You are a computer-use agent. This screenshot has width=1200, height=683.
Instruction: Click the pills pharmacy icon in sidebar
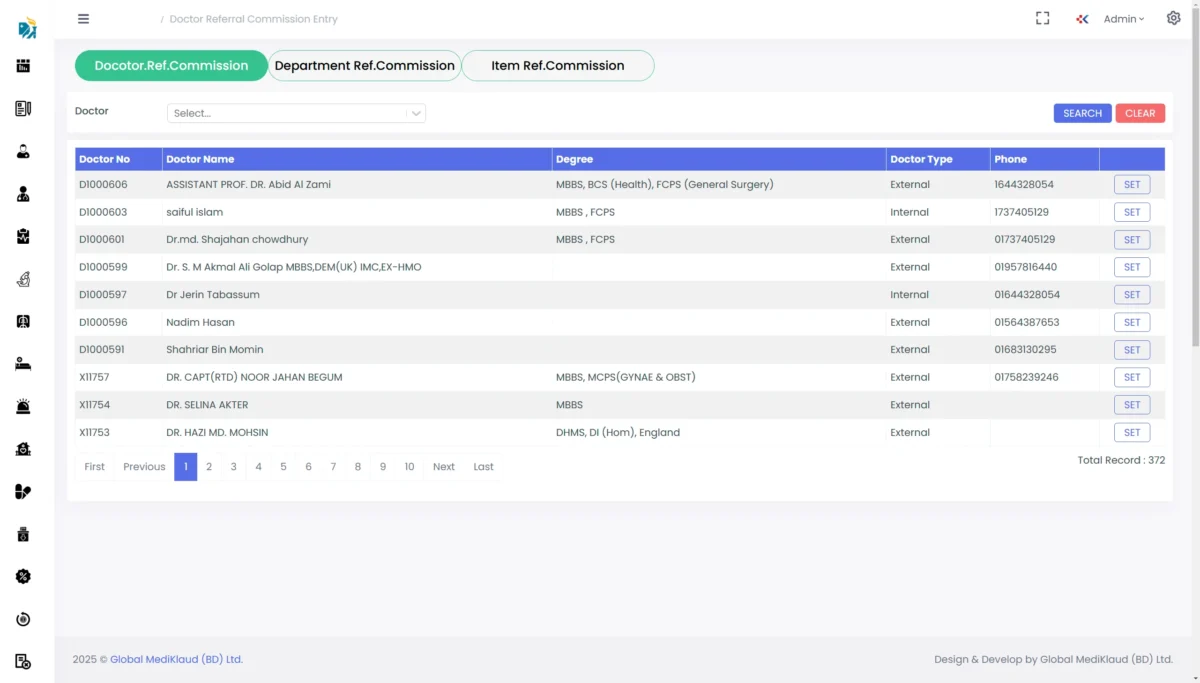pos(23,492)
